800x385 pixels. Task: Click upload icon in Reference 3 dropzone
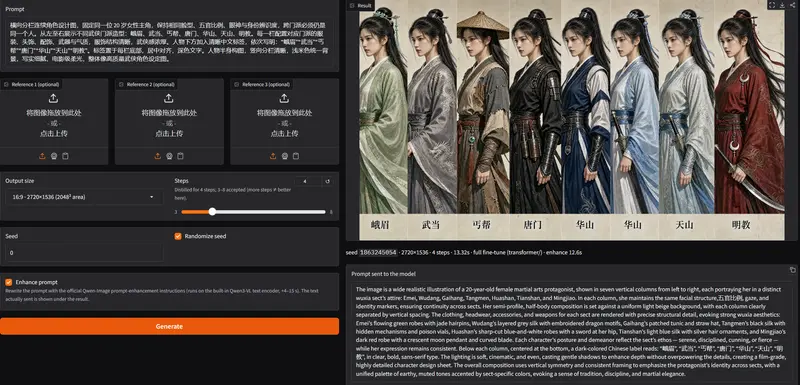pyautogui.click(x=284, y=98)
